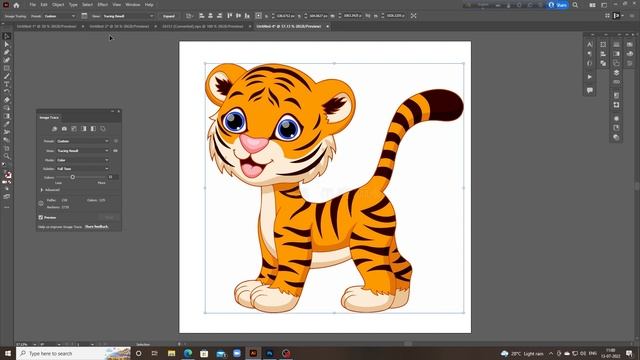Open File Explorer from the taskbar
The height and width of the screenshot is (360, 640).
pyautogui.click(x=171, y=353)
